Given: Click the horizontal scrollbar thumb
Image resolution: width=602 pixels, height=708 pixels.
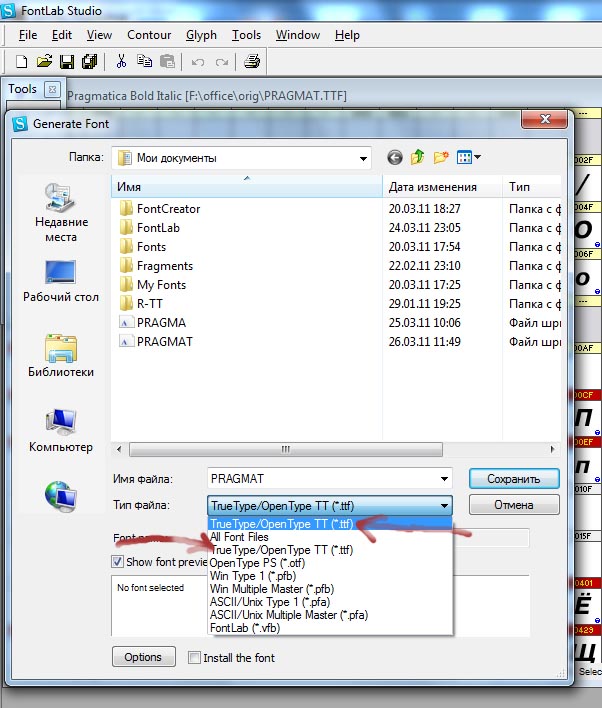Looking at the screenshot, I should [286, 449].
